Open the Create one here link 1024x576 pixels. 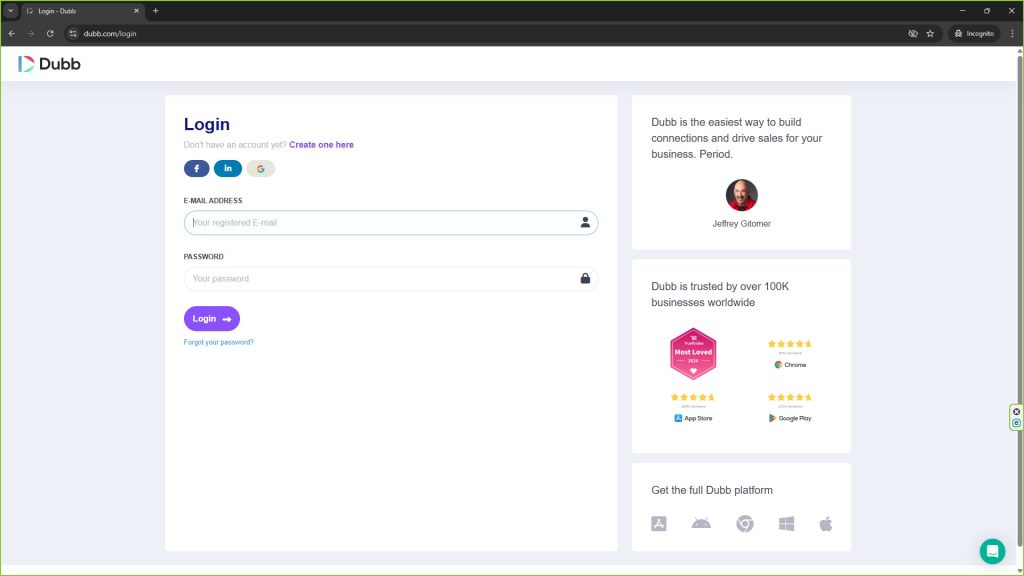click(x=321, y=145)
